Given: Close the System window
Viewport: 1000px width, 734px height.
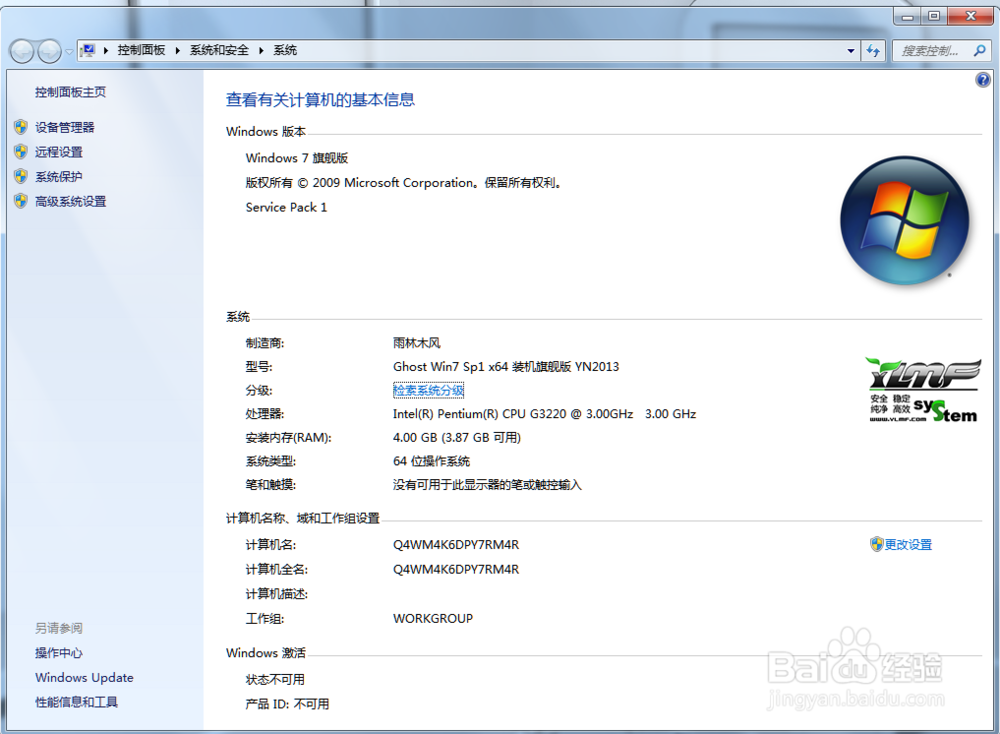Looking at the screenshot, I should [x=970, y=16].
